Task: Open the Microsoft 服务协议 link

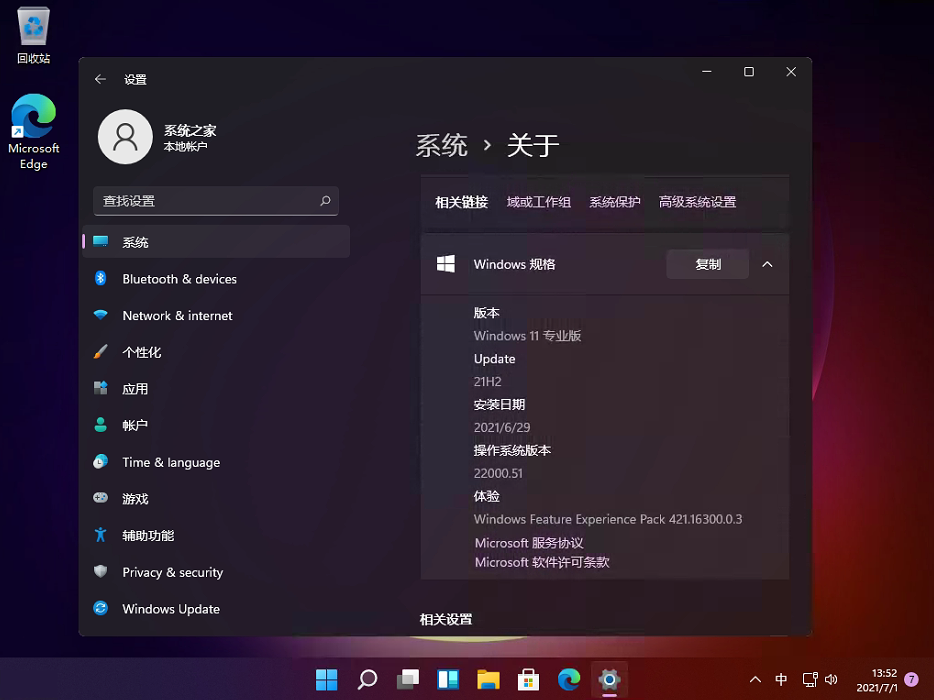Action: (x=526, y=542)
